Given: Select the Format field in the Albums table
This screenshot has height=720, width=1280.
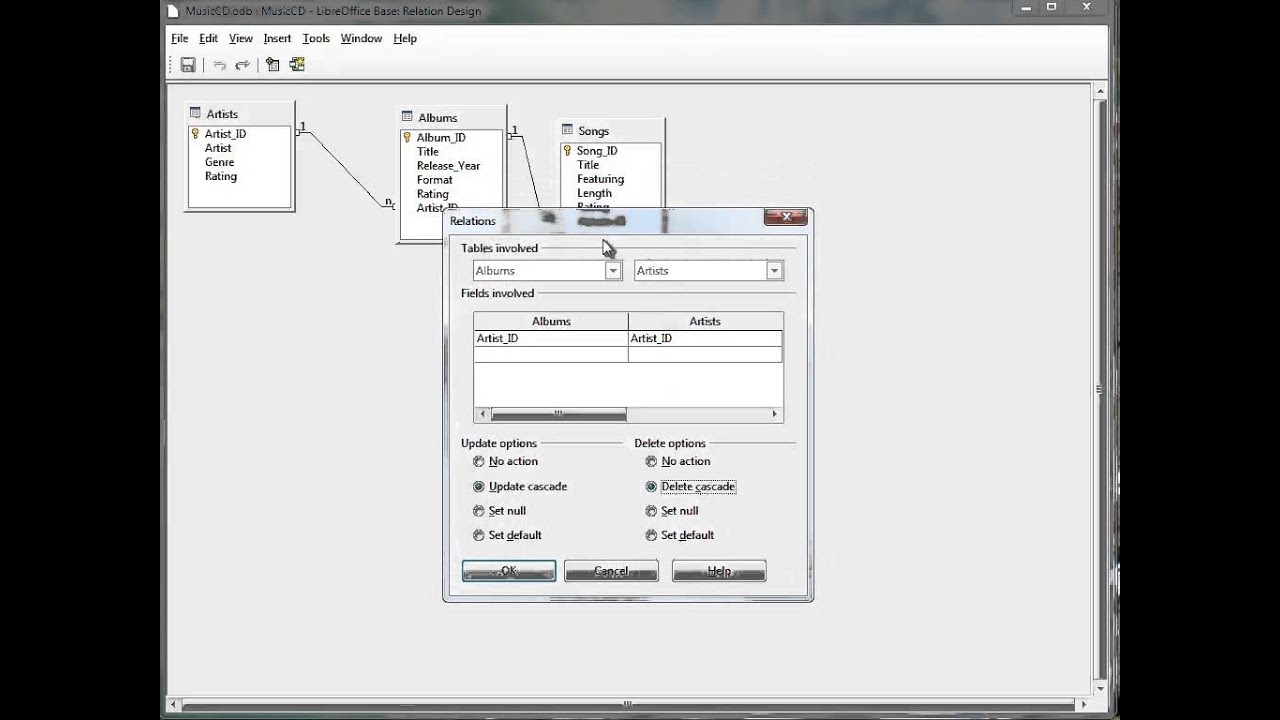Looking at the screenshot, I should (434, 180).
